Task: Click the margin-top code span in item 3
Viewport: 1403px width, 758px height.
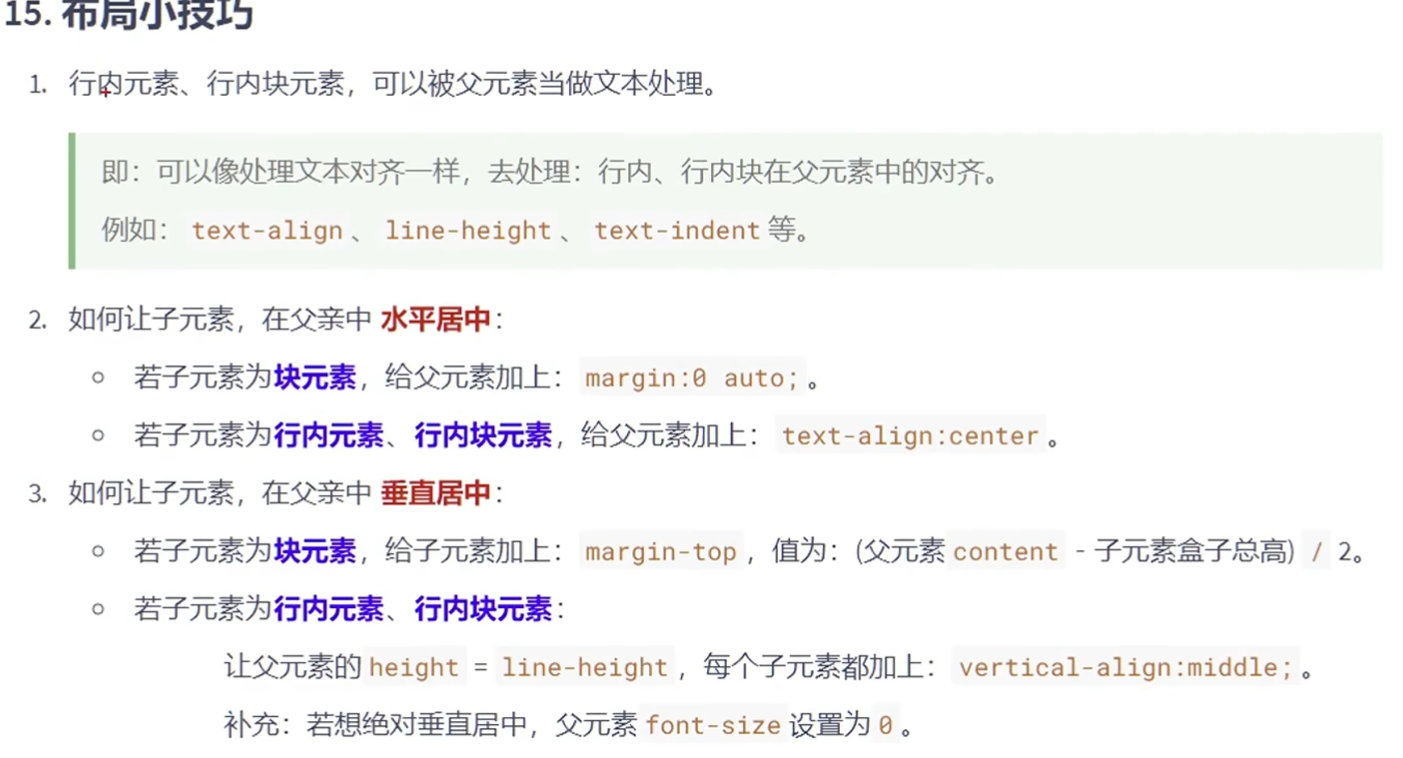Action: (x=661, y=551)
